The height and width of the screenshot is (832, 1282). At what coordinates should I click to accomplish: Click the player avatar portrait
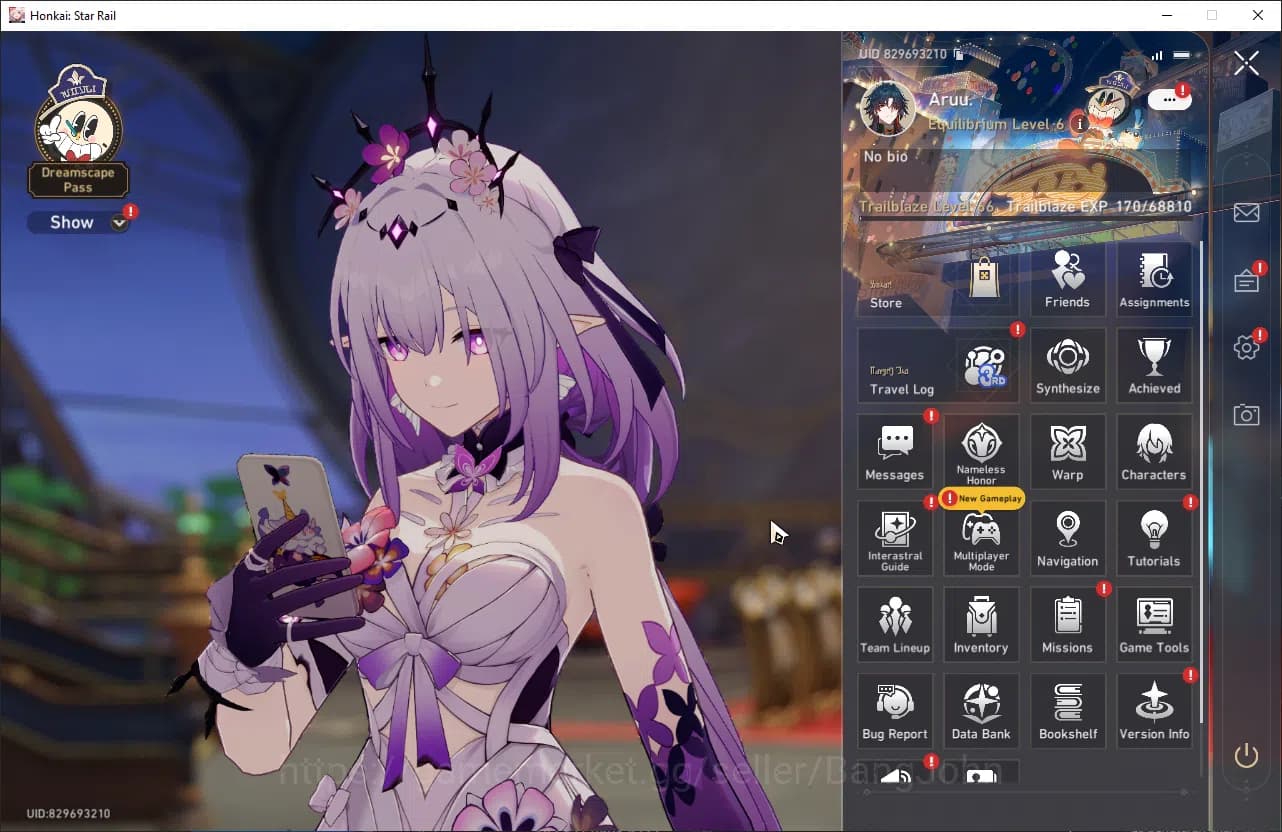(887, 108)
